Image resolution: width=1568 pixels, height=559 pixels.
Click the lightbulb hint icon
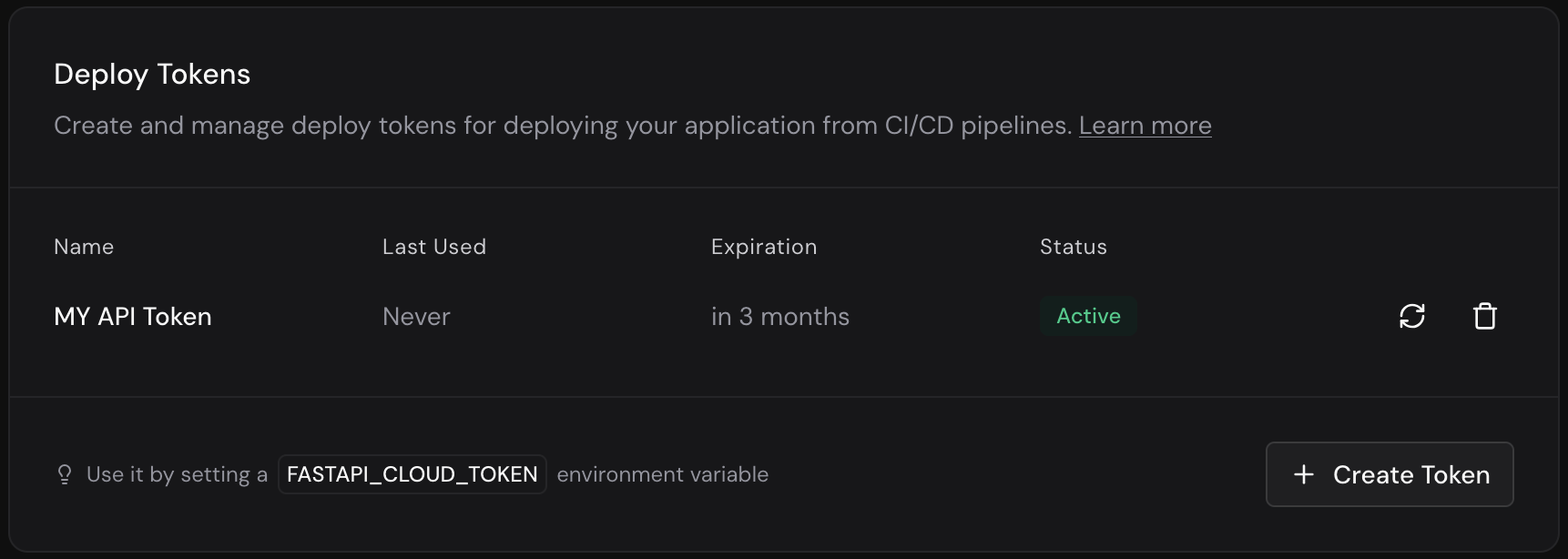pos(65,474)
